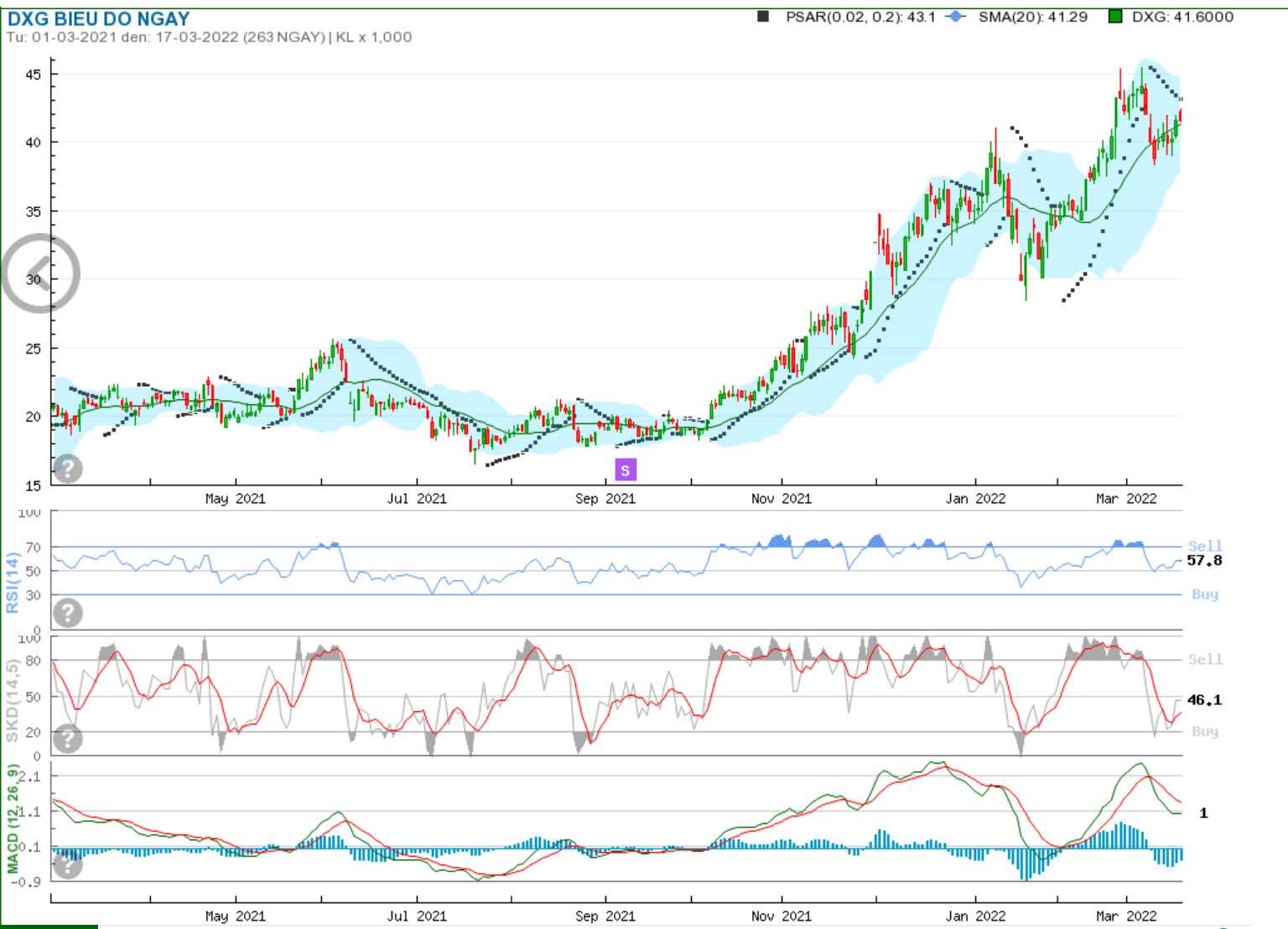Image resolution: width=1288 pixels, height=929 pixels.
Task: Click RSI axis value 30
Action: coord(33,594)
